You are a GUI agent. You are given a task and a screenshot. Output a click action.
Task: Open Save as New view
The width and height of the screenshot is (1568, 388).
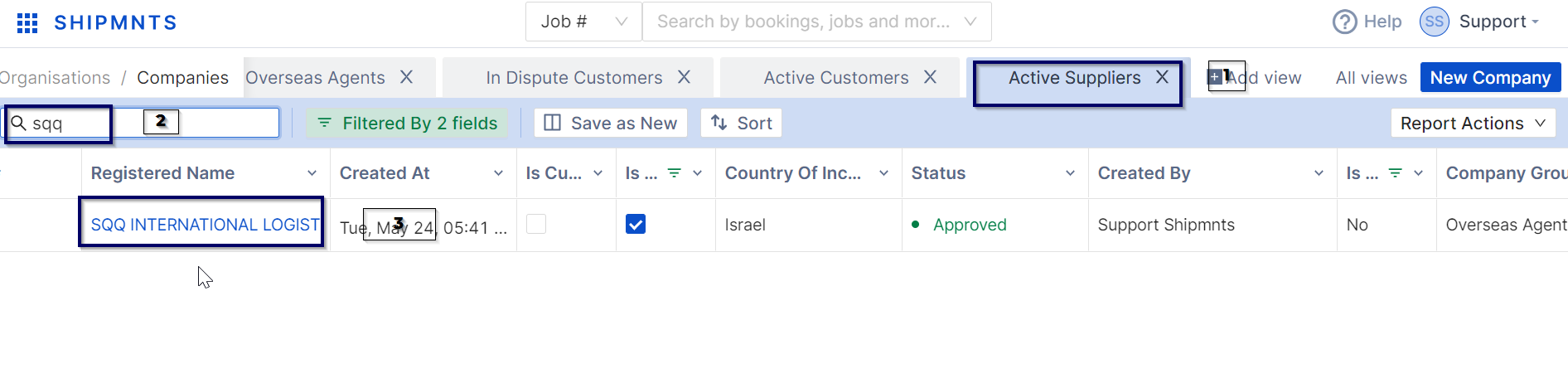(x=611, y=123)
